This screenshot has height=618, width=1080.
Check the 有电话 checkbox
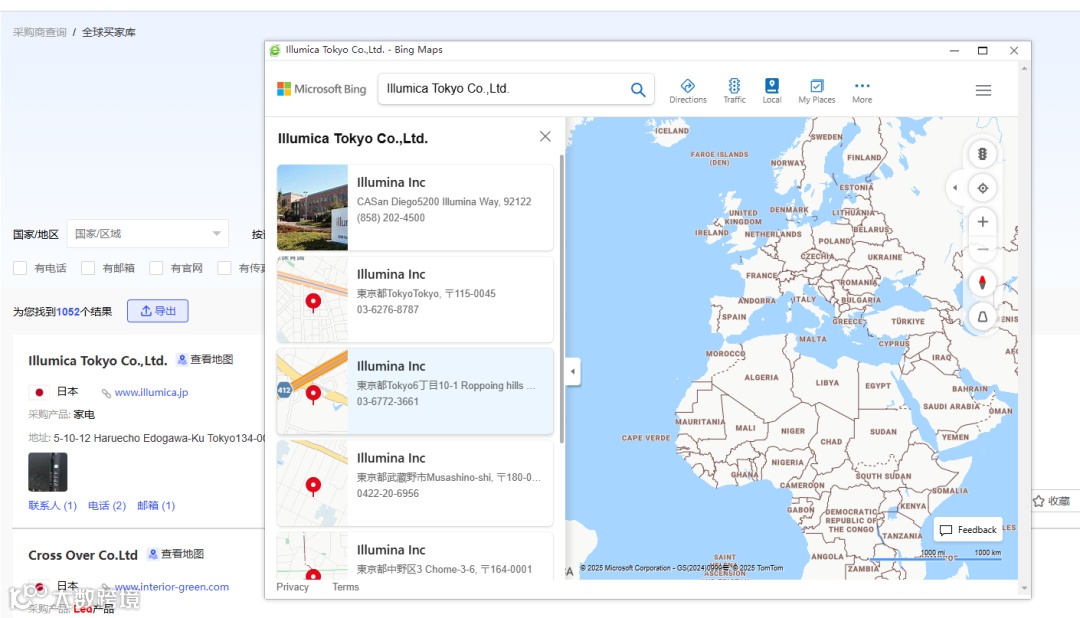(x=20, y=268)
